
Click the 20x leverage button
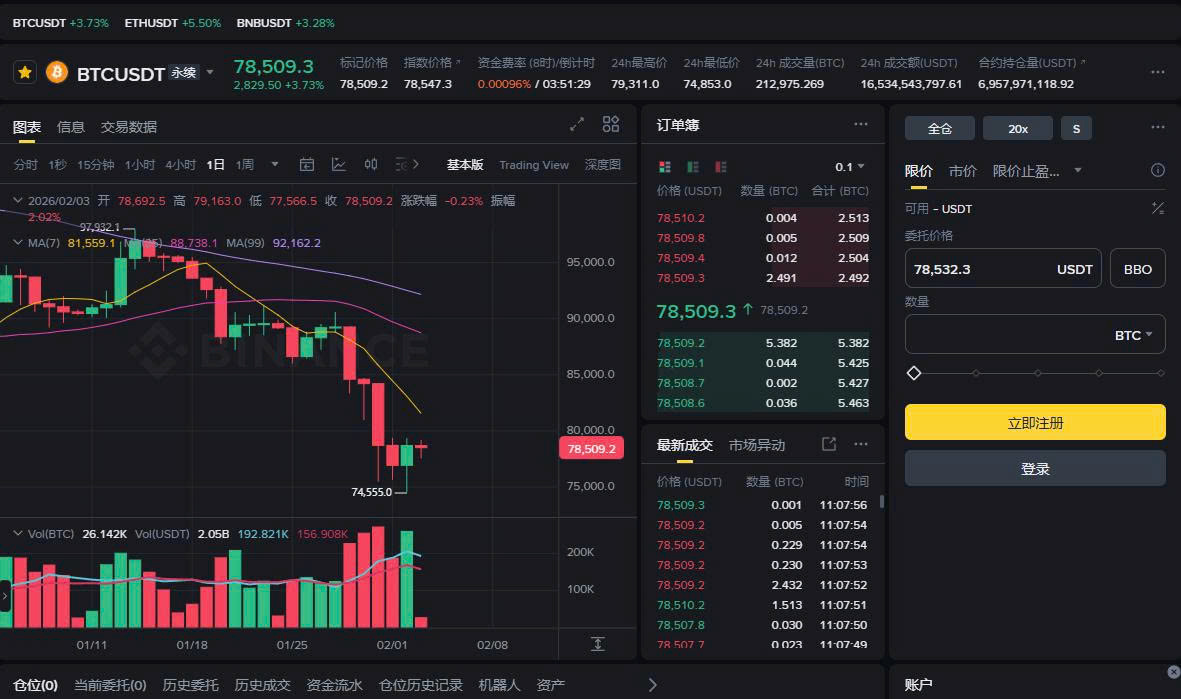tap(1018, 128)
